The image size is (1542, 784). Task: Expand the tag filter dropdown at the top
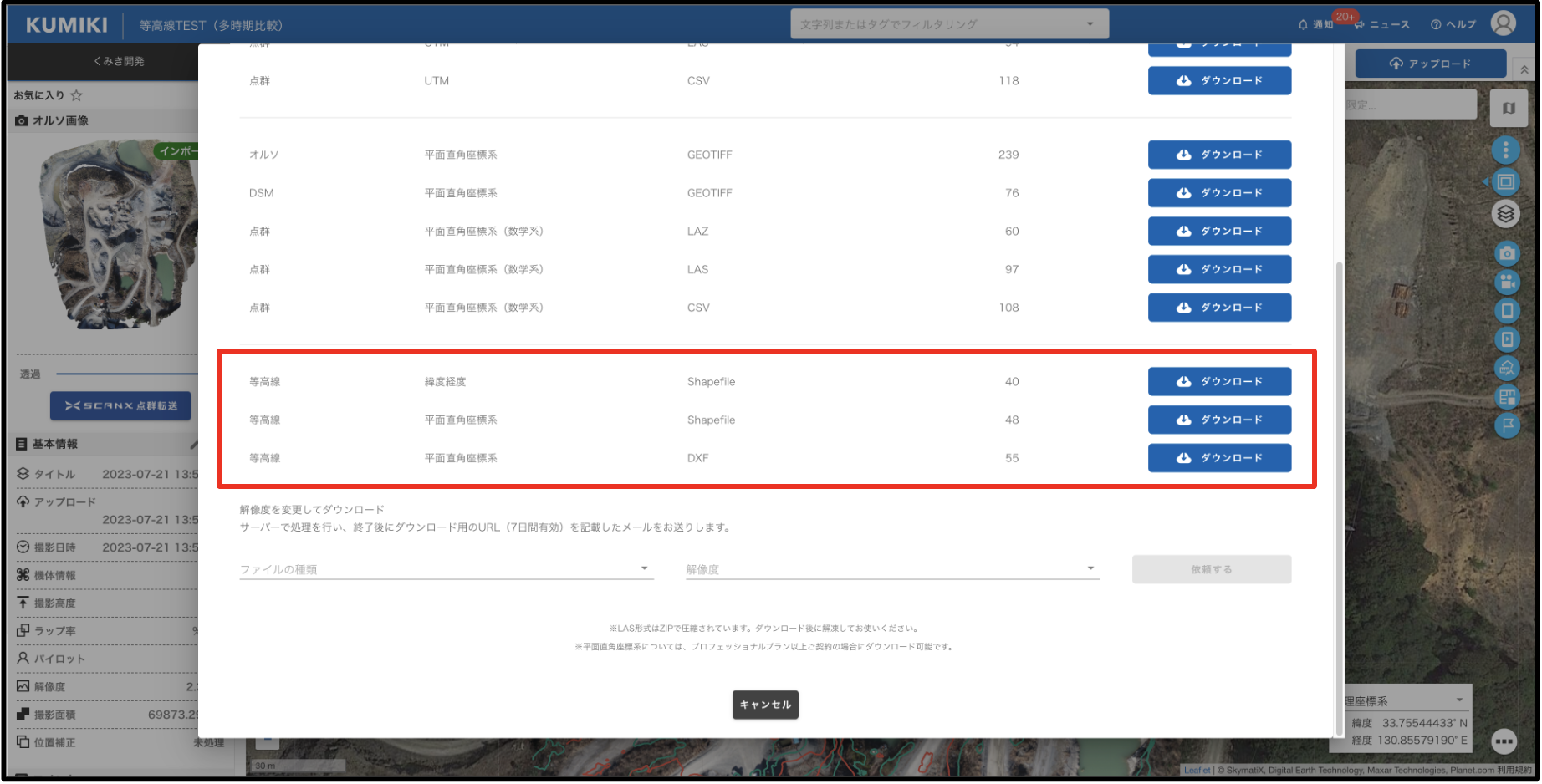click(x=1090, y=23)
